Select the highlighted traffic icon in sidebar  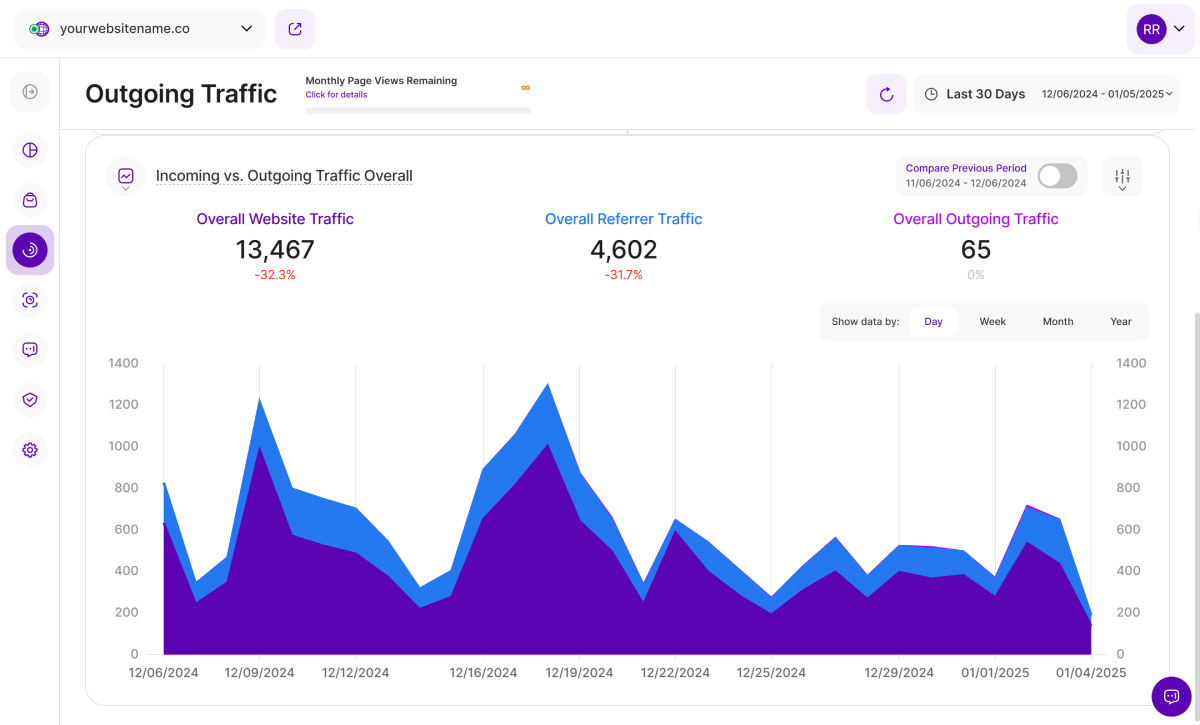tap(30, 250)
